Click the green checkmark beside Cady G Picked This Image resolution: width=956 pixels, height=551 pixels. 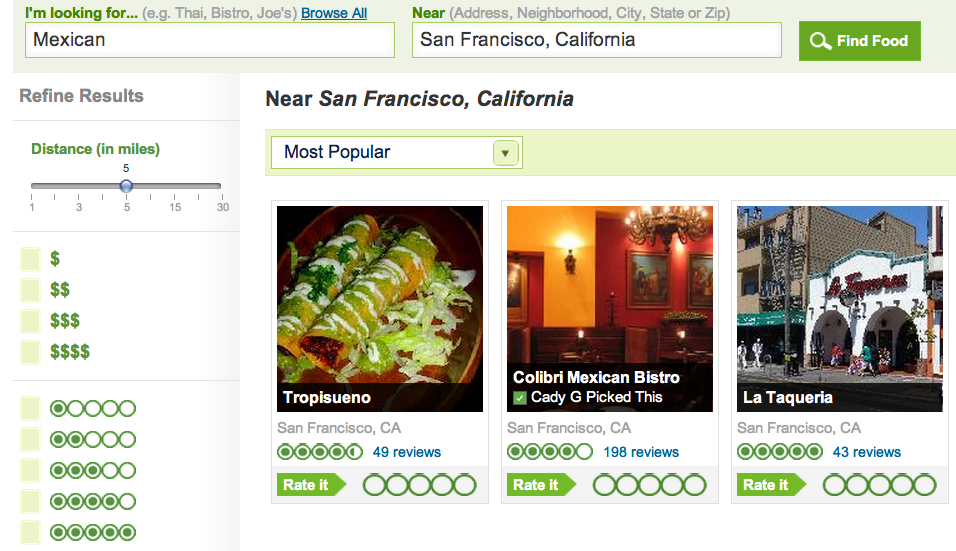(520, 397)
